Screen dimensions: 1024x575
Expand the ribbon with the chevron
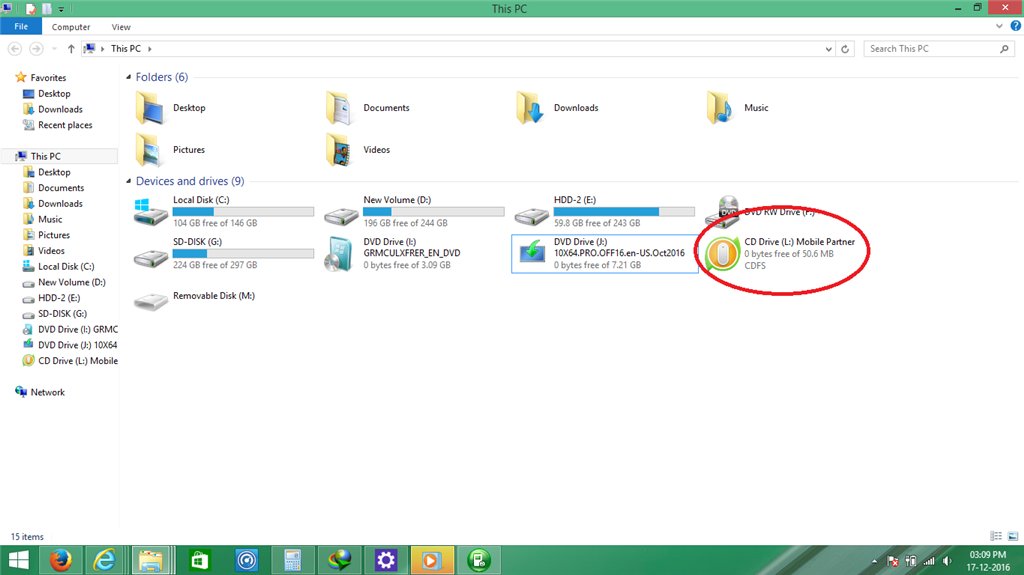[x=999, y=26]
